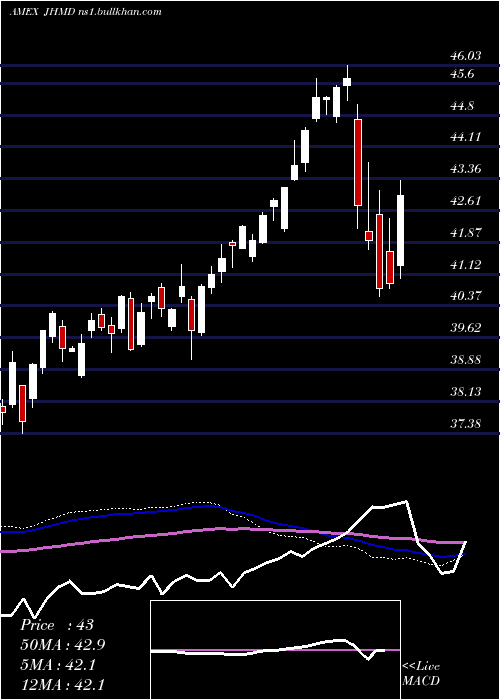Select the 37.38 price level label
This screenshot has width=500, height=700.
point(466,424)
